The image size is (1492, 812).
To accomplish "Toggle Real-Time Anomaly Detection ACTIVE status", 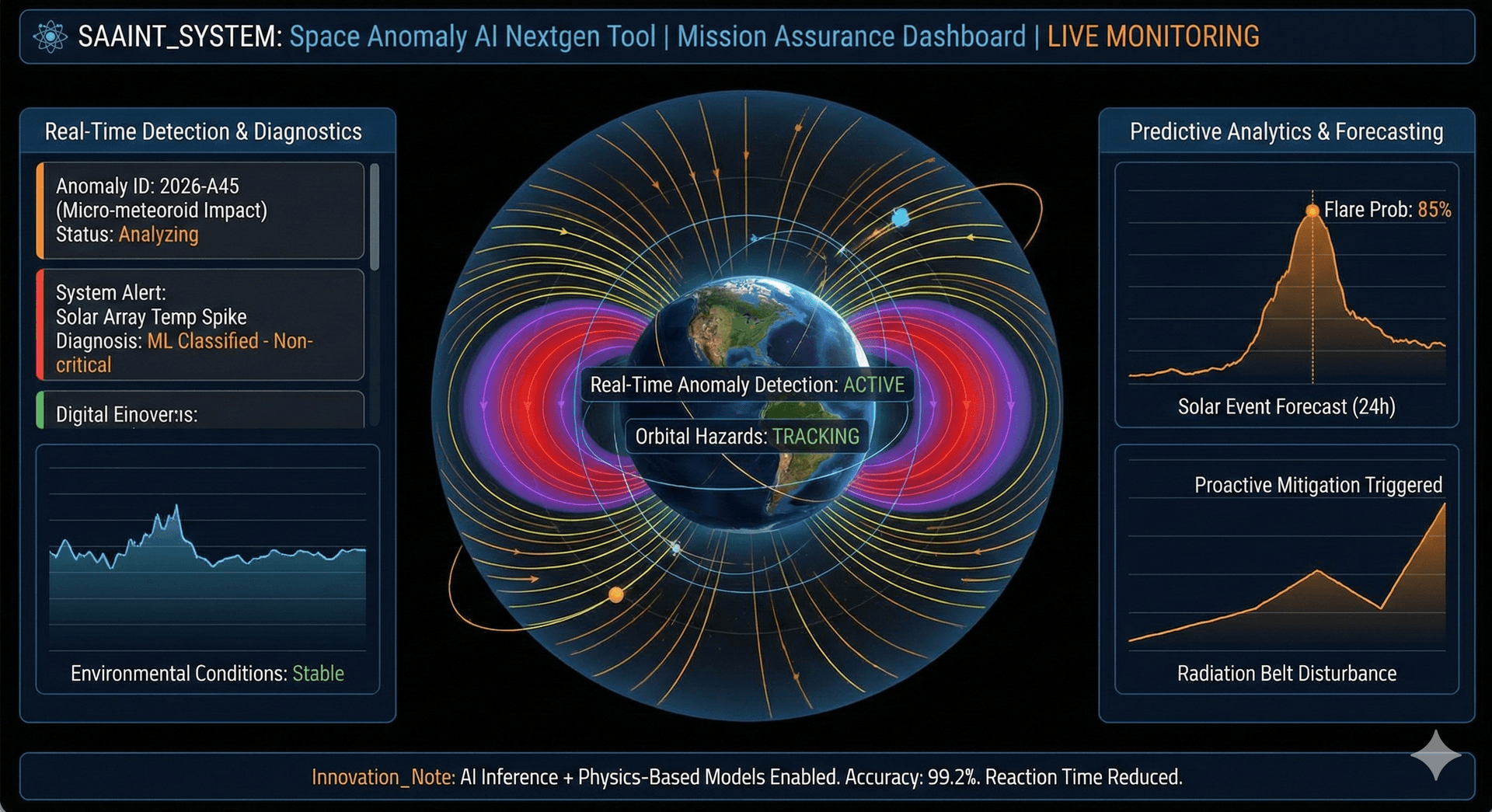I will (x=746, y=384).
